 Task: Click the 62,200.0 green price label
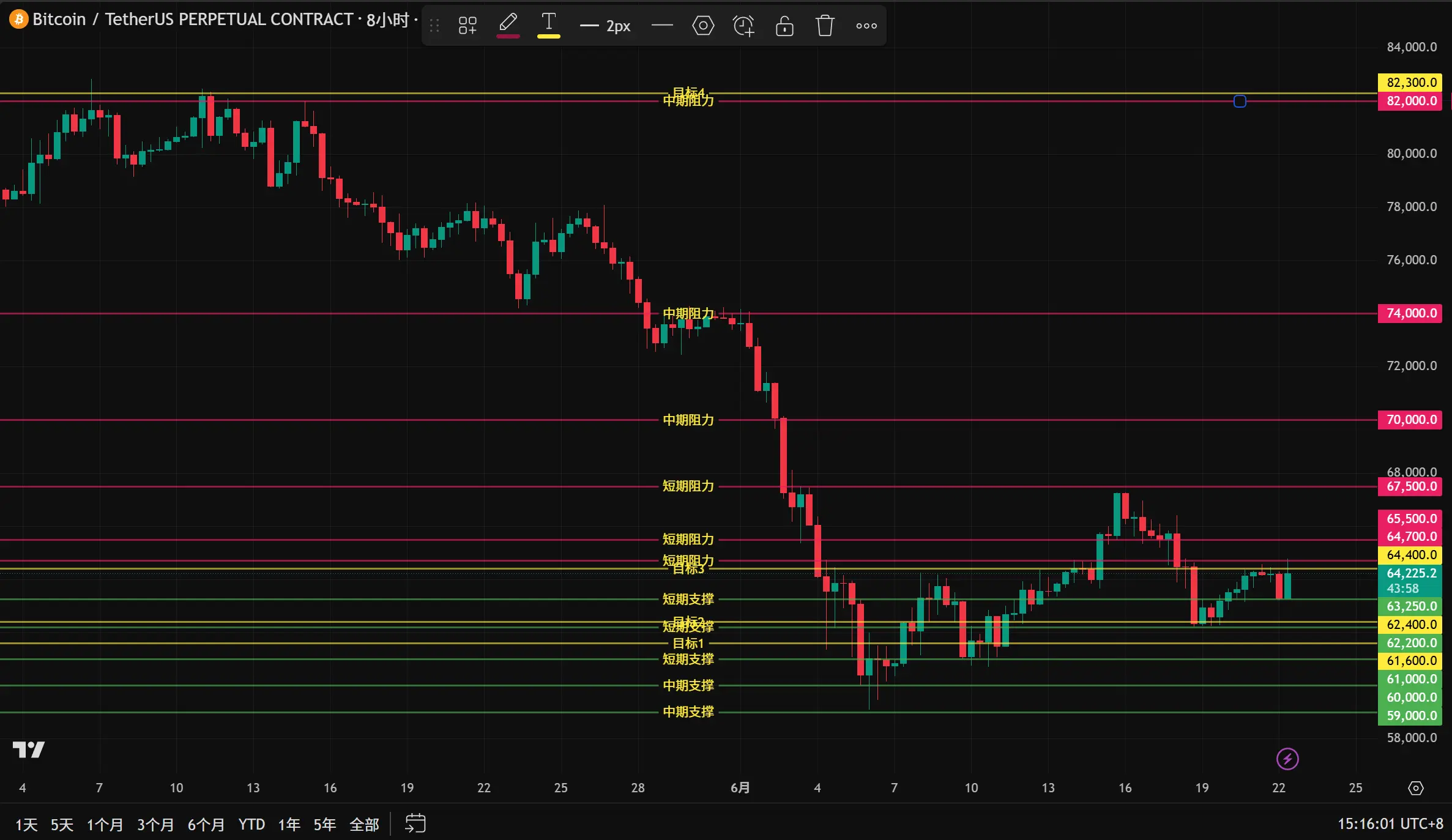1410,643
